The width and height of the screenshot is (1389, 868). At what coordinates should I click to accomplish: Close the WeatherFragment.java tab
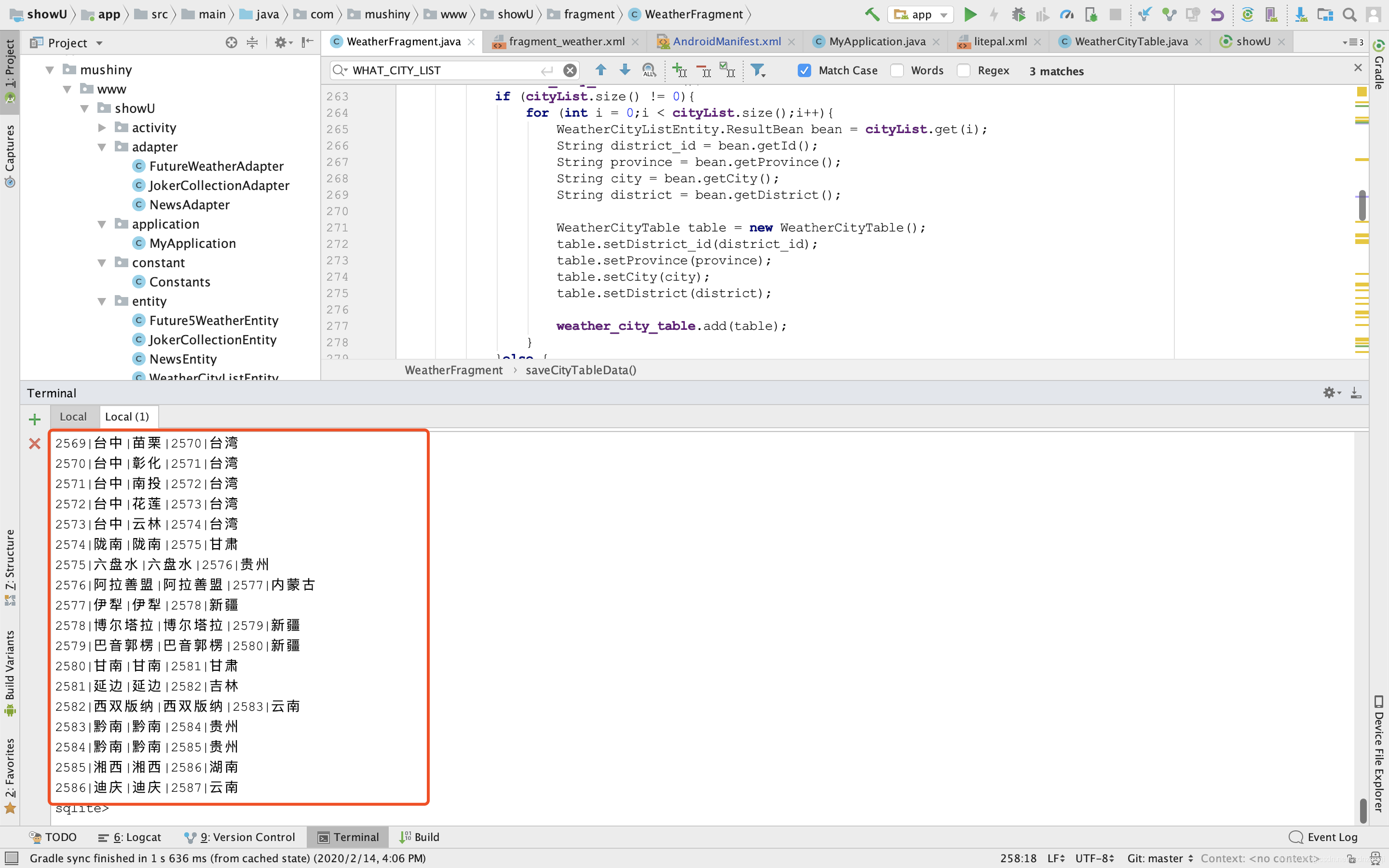point(471,41)
